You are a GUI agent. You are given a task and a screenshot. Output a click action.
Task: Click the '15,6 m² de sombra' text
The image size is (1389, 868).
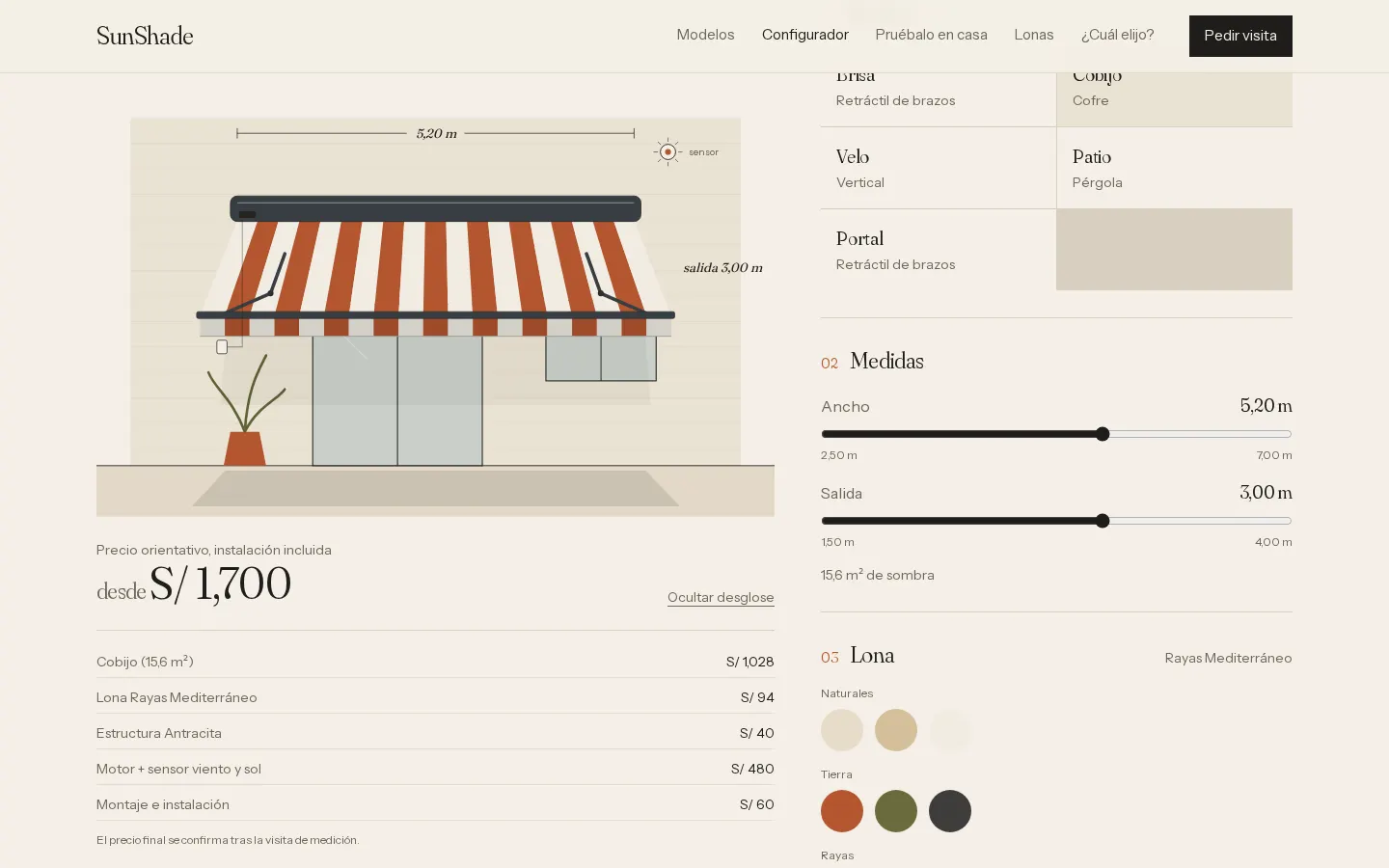(878, 575)
